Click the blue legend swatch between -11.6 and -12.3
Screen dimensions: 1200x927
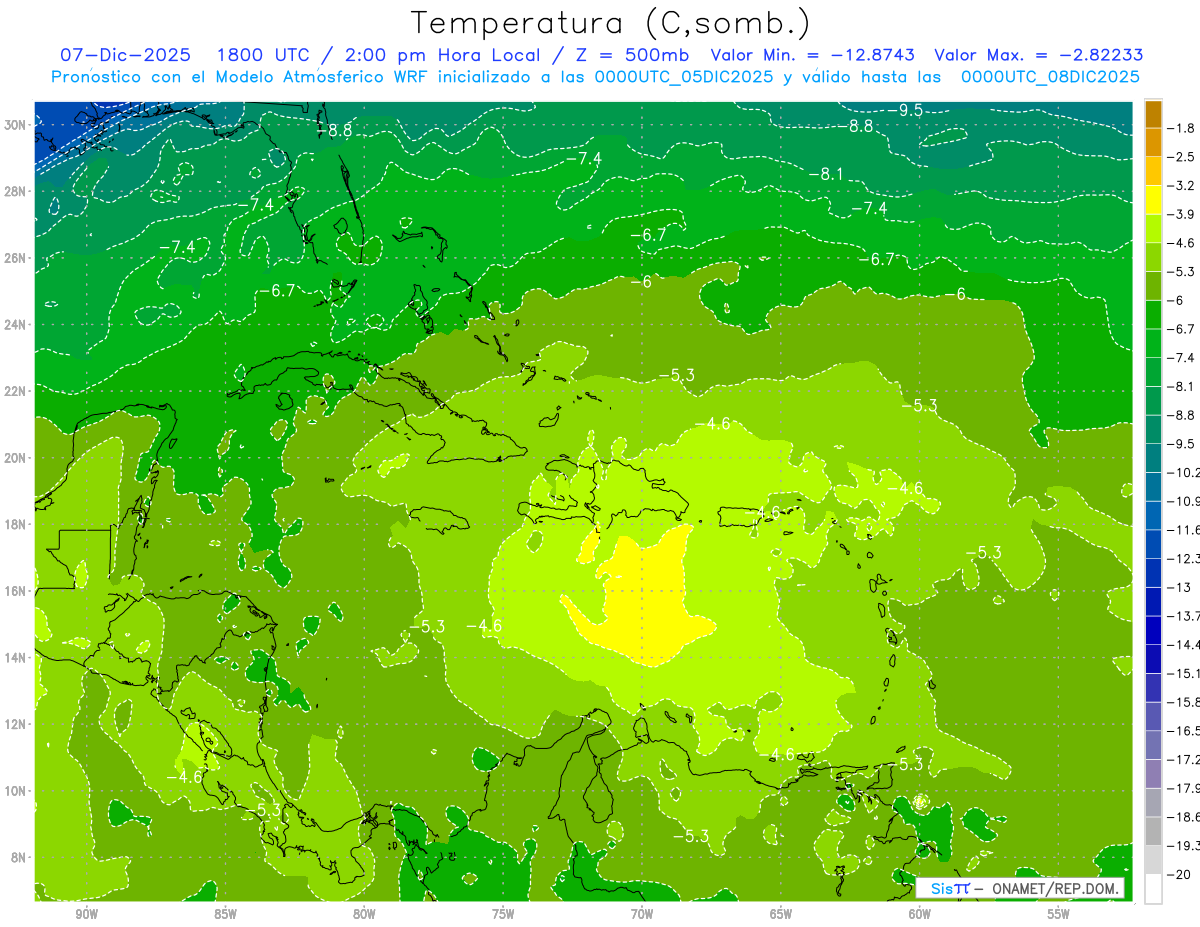pyautogui.click(x=1153, y=544)
